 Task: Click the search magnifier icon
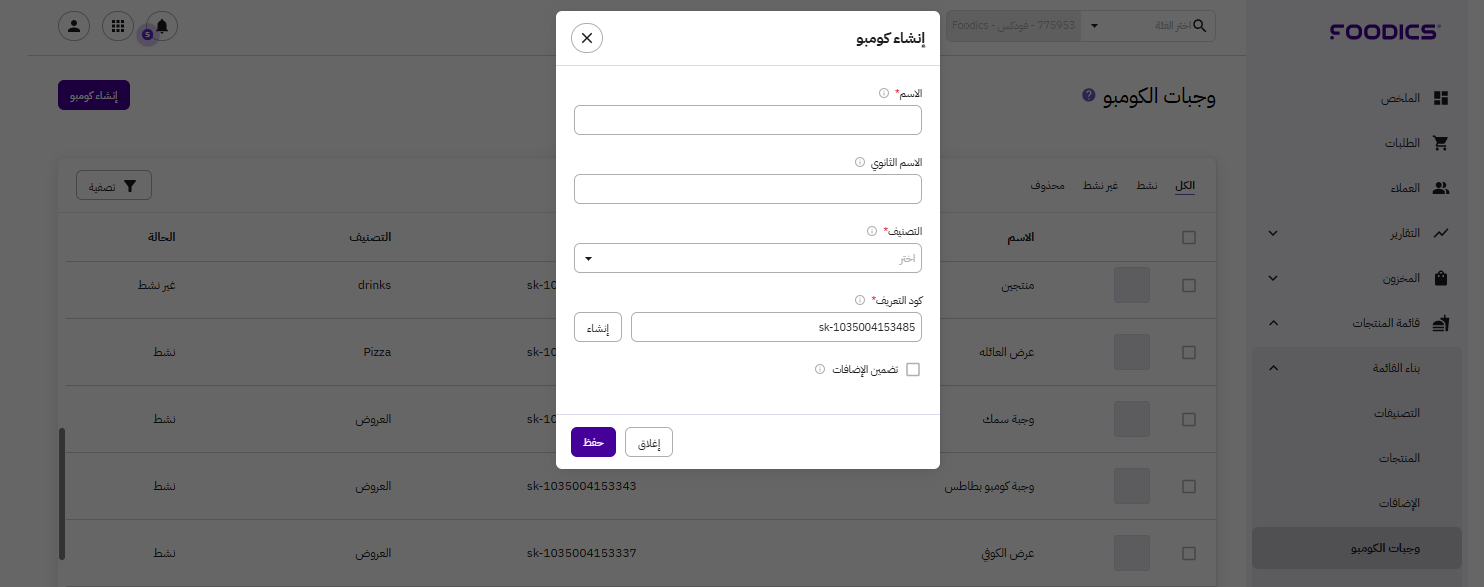pyautogui.click(x=1199, y=25)
